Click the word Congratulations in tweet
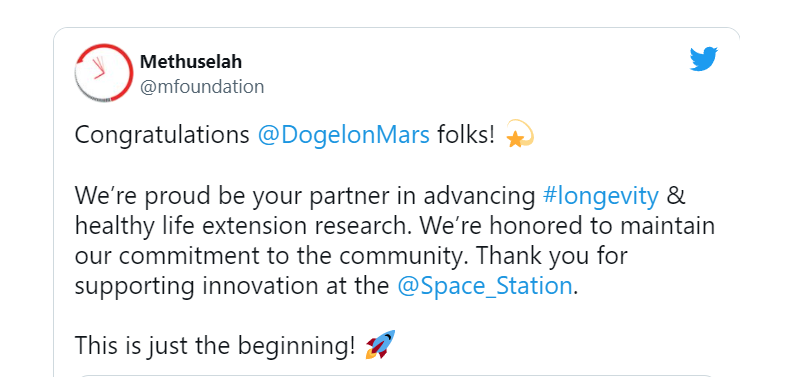Screen dimensions: 788x390 162,137
